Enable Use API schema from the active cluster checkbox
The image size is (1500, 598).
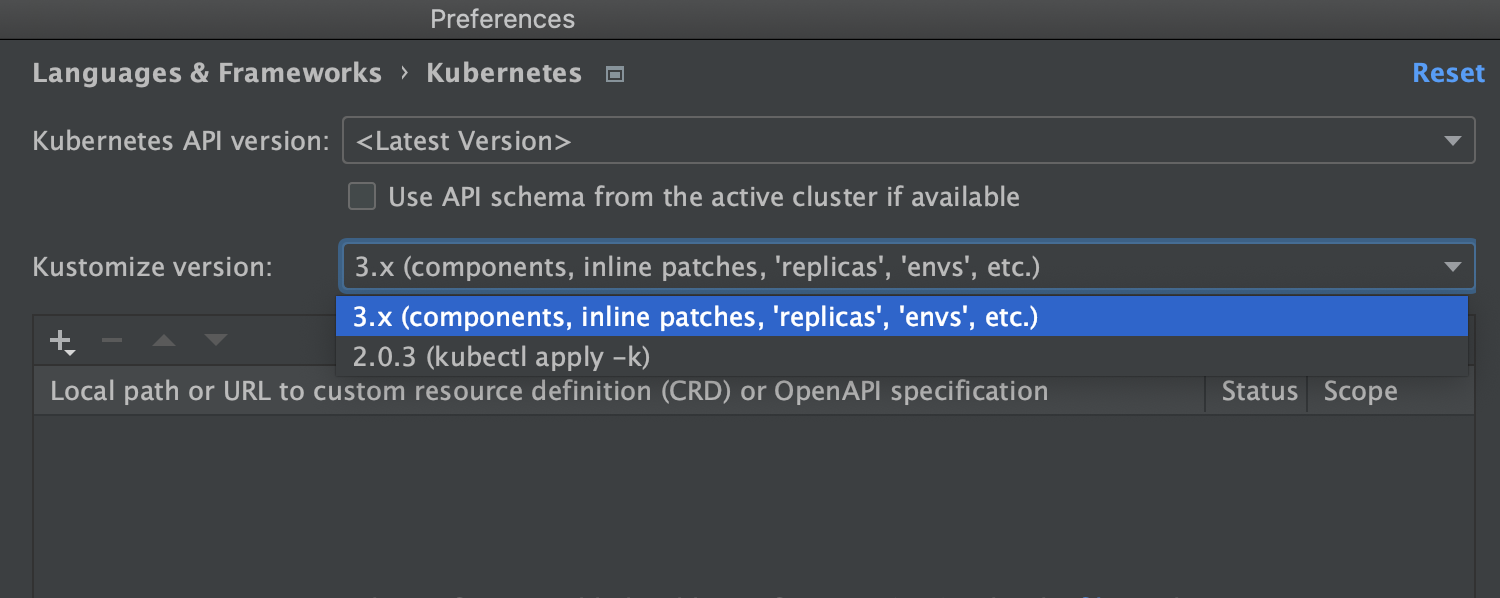[x=362, y=196]
